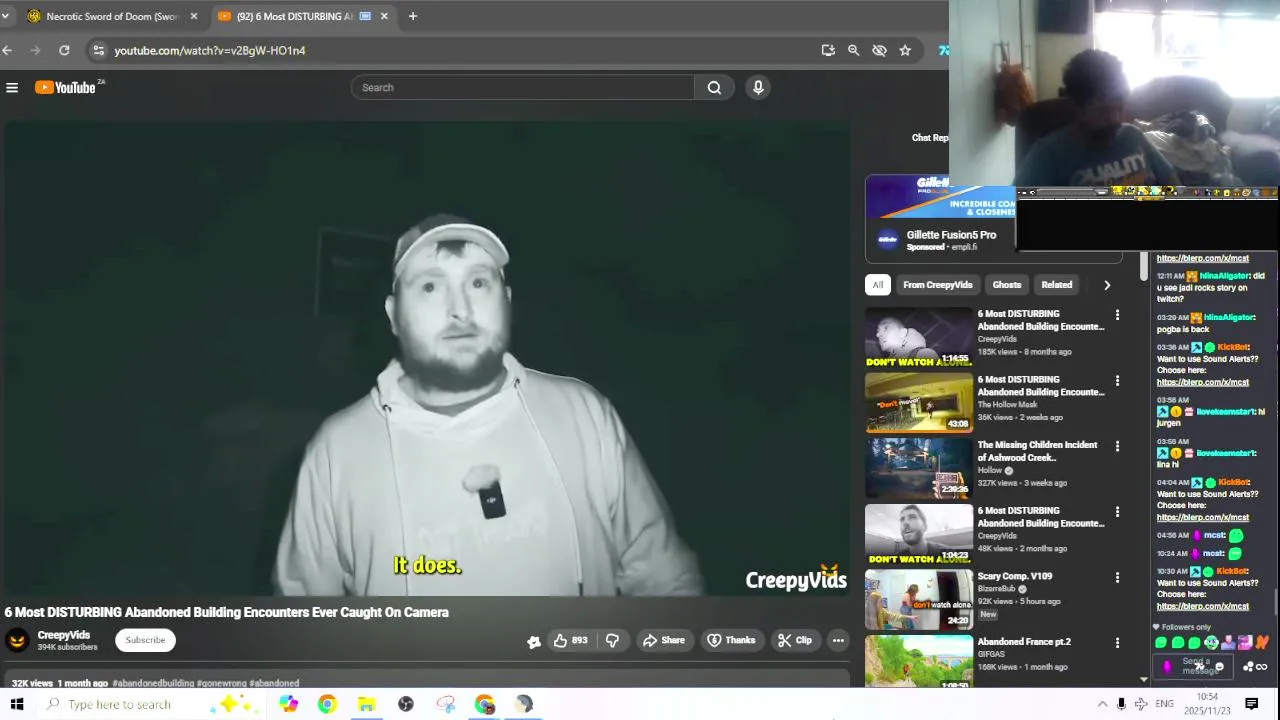Click the YouTube address bar URL
This screenshot has height=720, width=1280.
(210, 50)
